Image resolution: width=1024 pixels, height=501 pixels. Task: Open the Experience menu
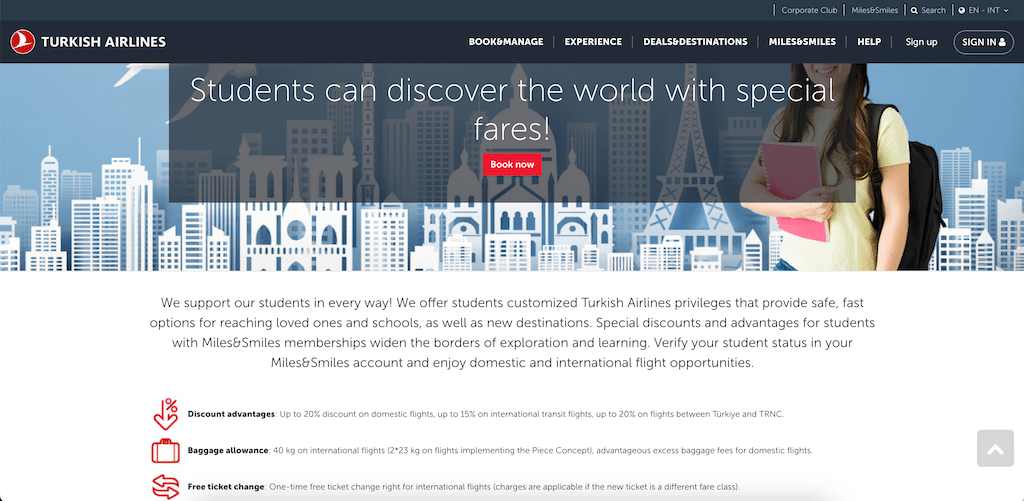pos(593,42)
